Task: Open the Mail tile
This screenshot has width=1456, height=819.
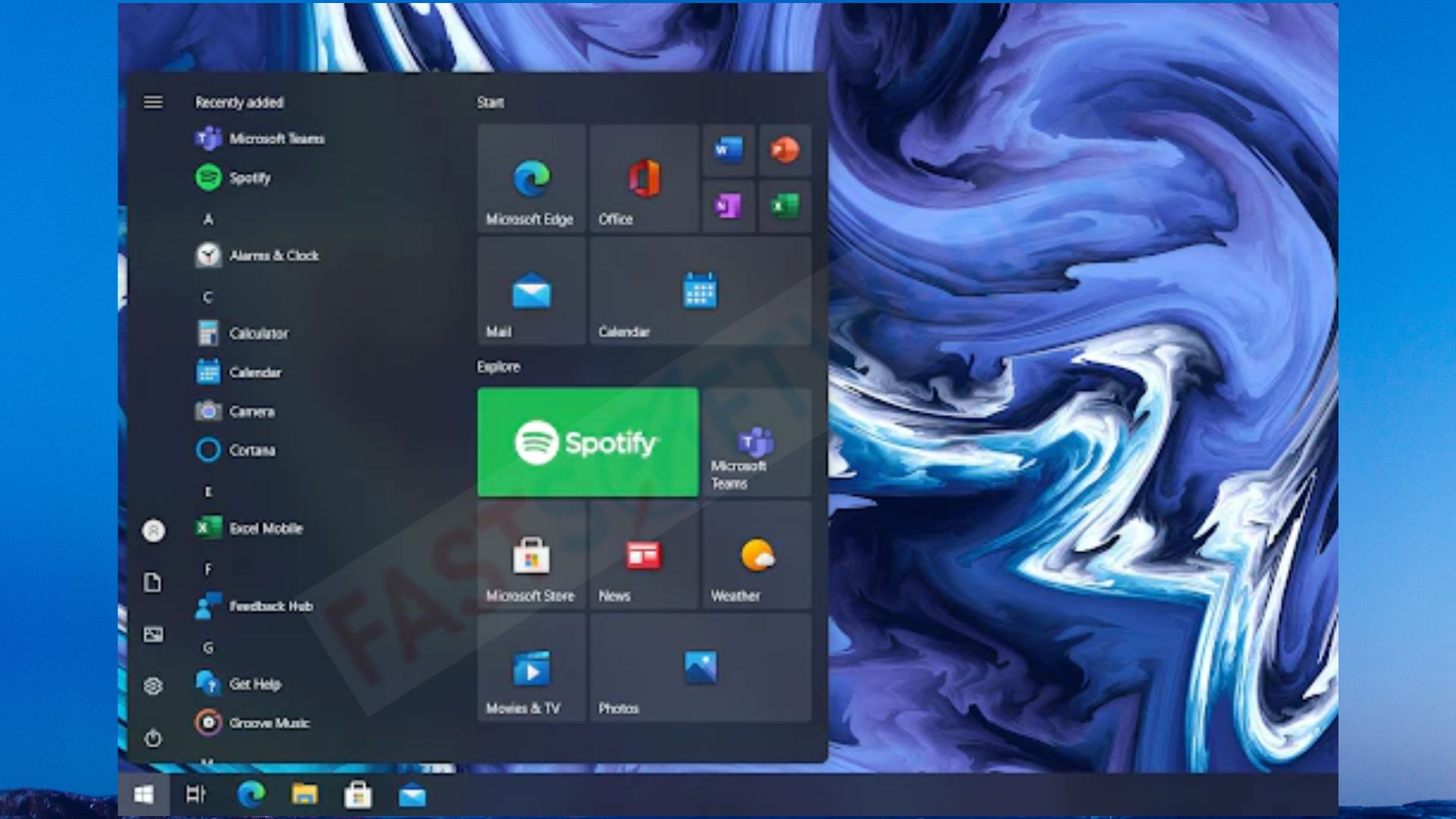Action: click(x=532, y=291)
